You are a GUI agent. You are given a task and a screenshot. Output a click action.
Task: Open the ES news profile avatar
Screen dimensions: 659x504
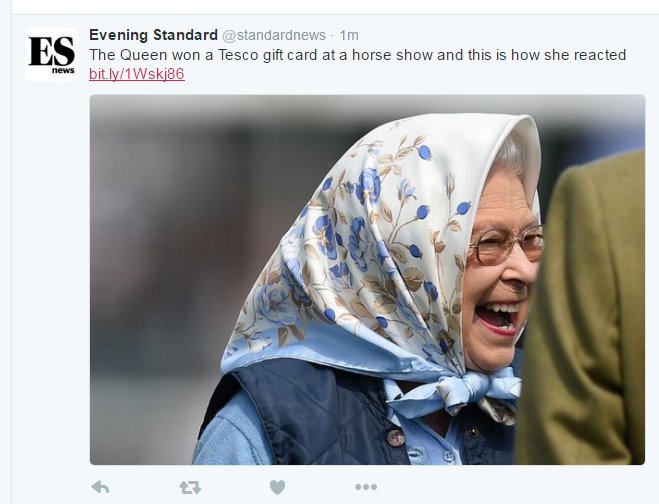click(51, 55)
